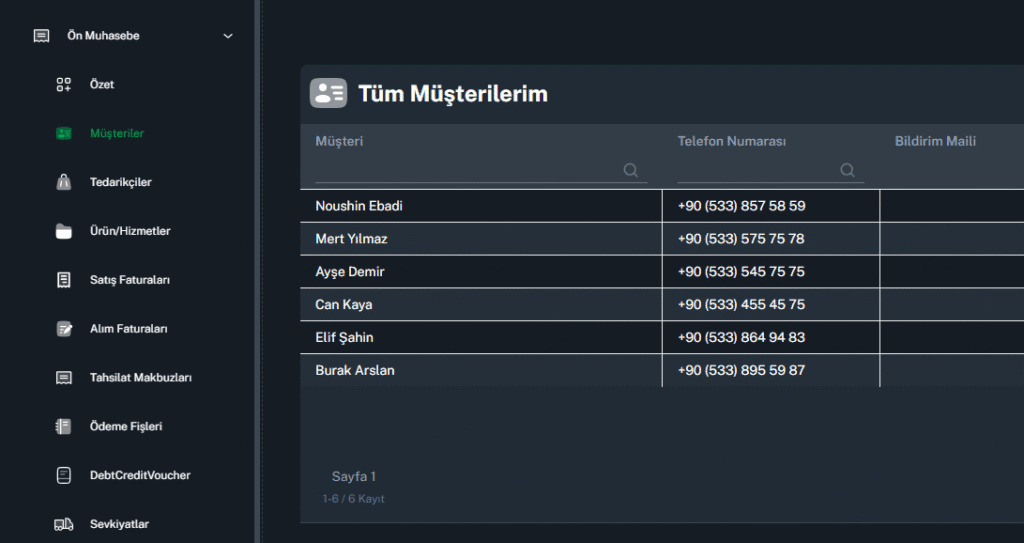Click the Ödeme Fişleri receipt icon
1024x543 pixels.
click(64, 427)
